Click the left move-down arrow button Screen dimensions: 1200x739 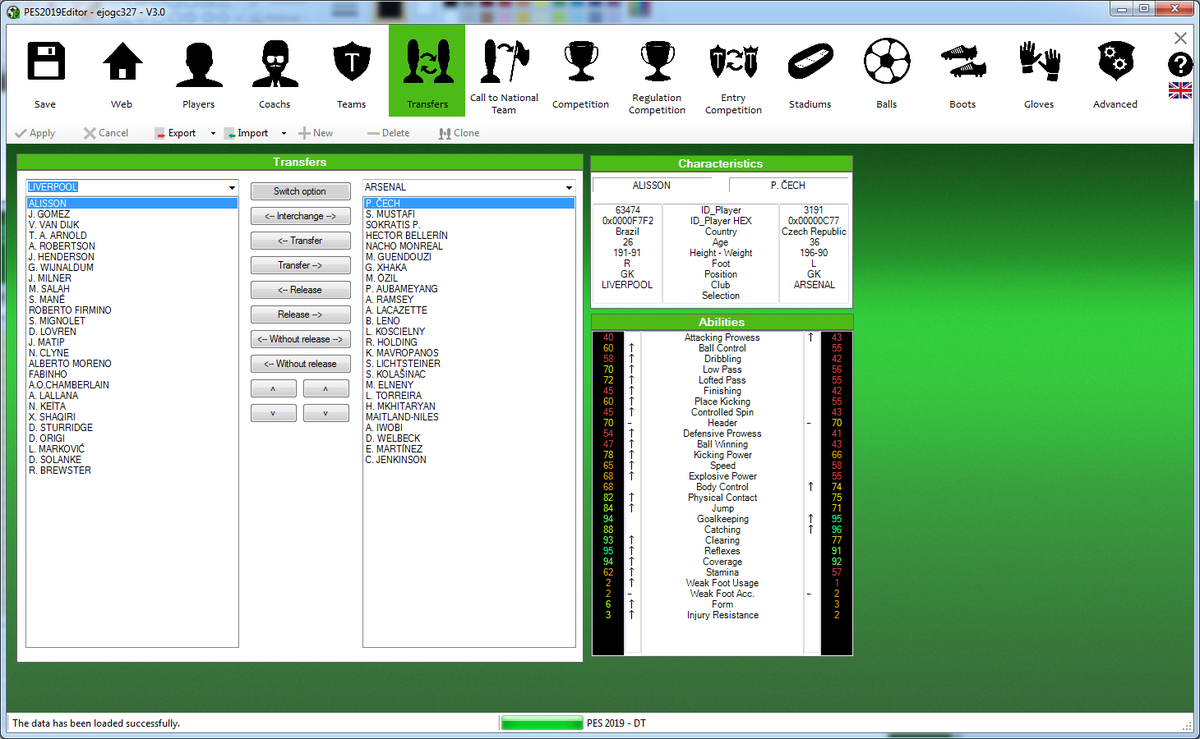[273, 413]
